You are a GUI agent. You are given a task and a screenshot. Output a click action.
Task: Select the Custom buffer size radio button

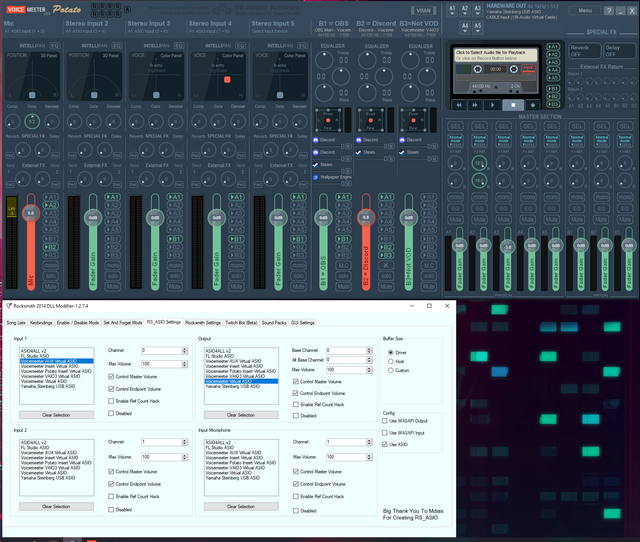coord(391,370)
